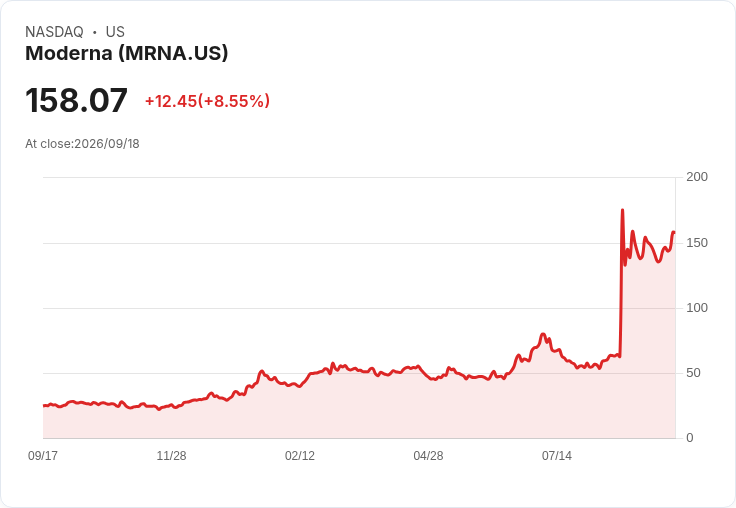Click the 150 value label on y-axis
This screenshot has height=508, width=736.
[697, 243]
